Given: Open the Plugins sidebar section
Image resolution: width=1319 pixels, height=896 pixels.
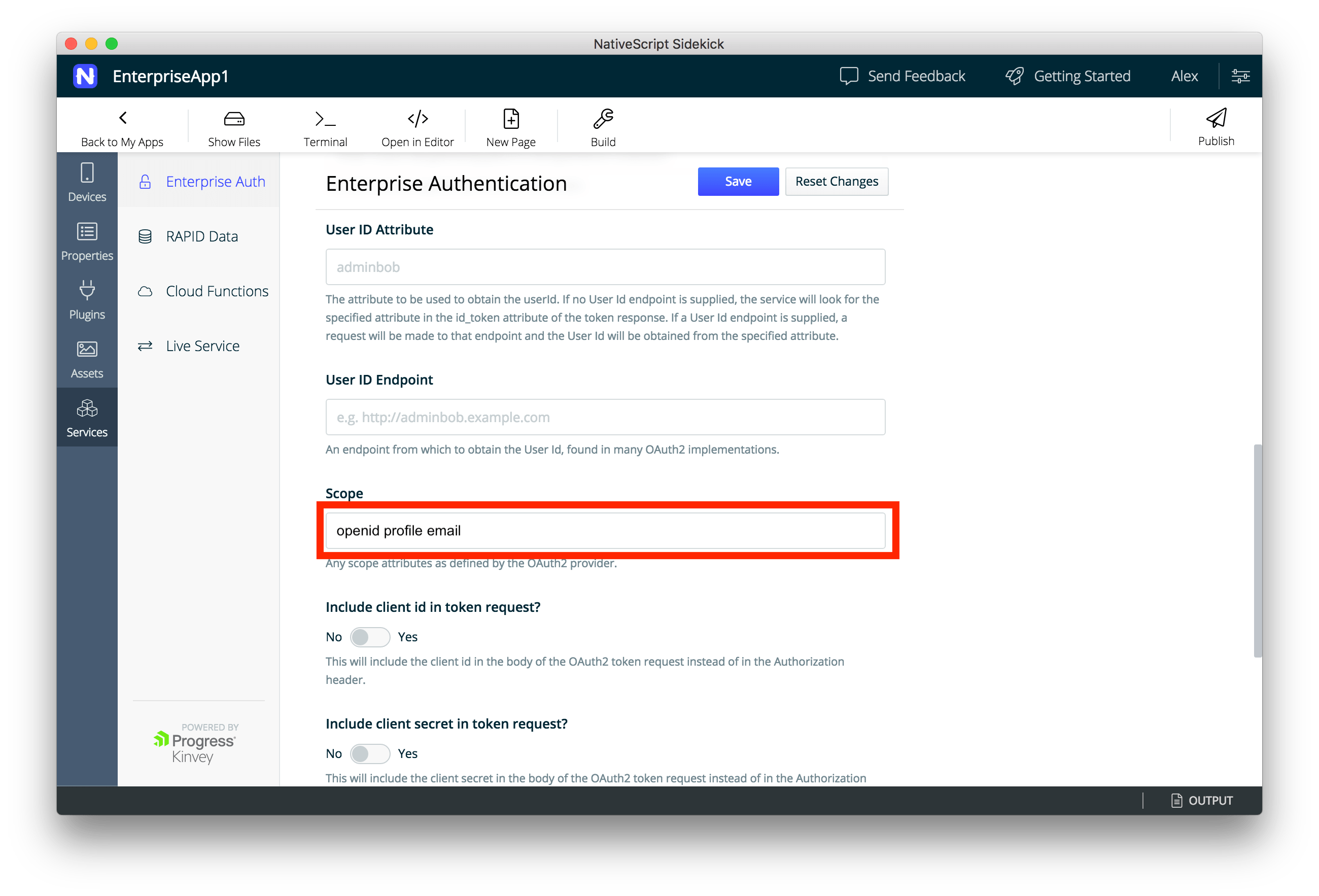Looking at the screenshot, I should click(87, 300).
